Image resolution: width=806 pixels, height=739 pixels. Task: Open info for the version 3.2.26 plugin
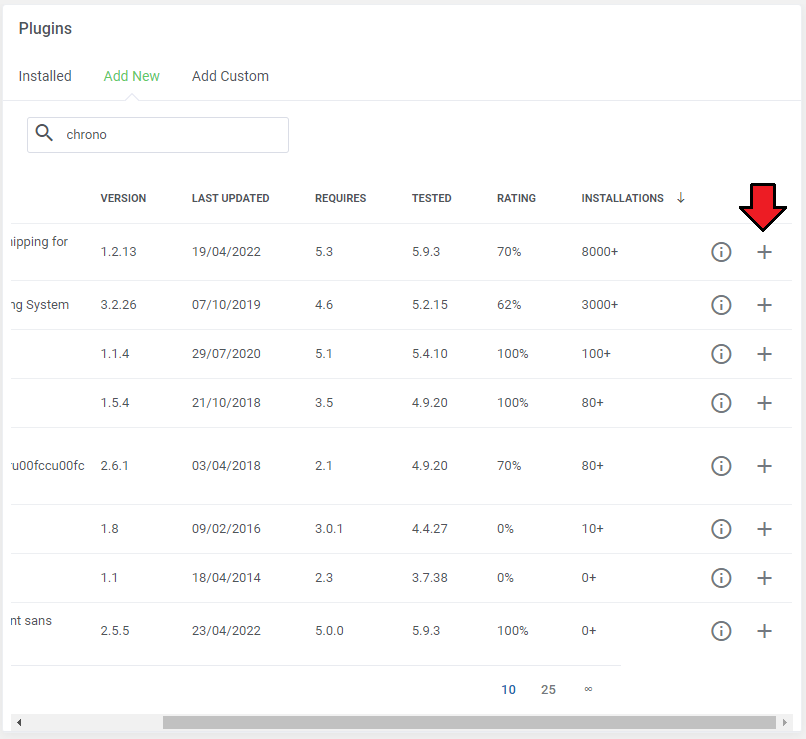point(721,305)
